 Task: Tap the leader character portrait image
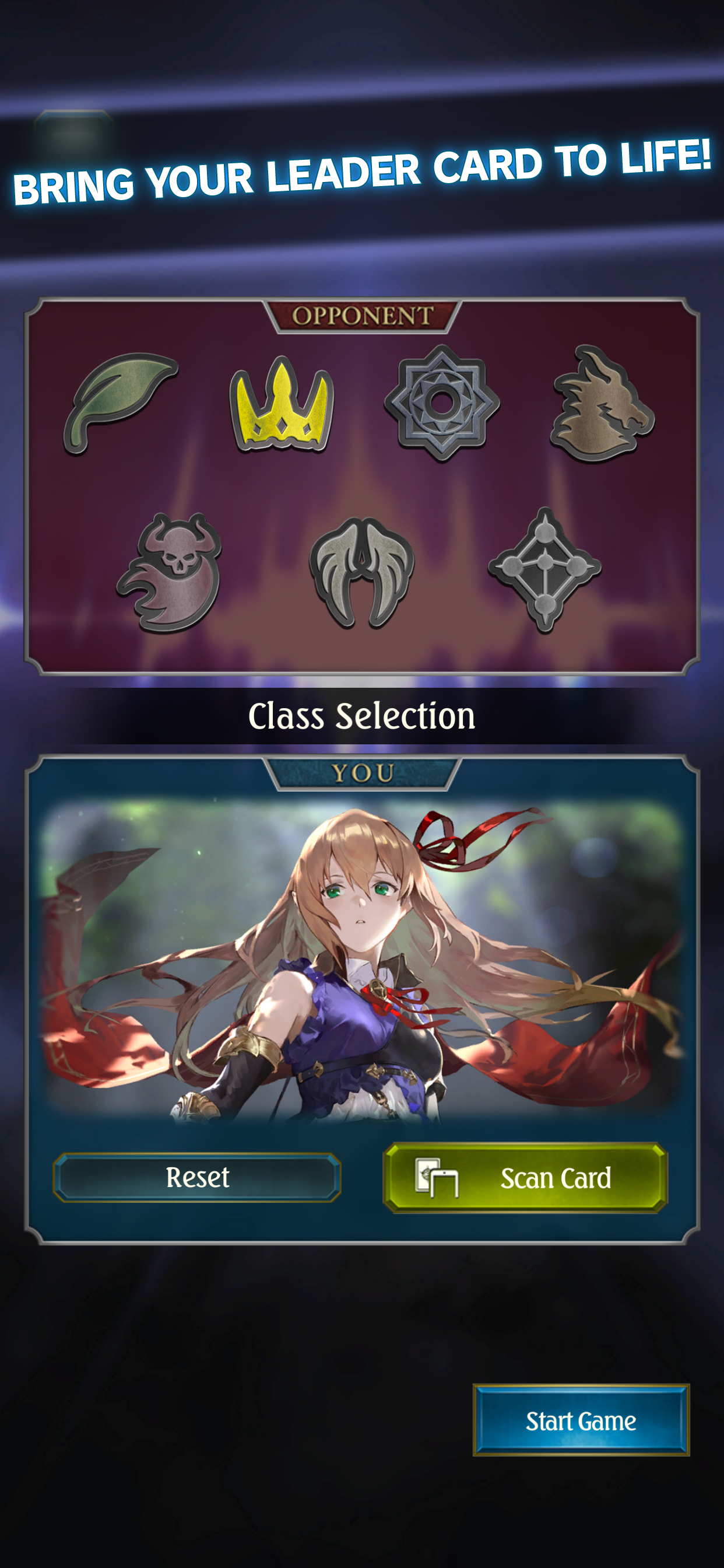coord(362,962)
